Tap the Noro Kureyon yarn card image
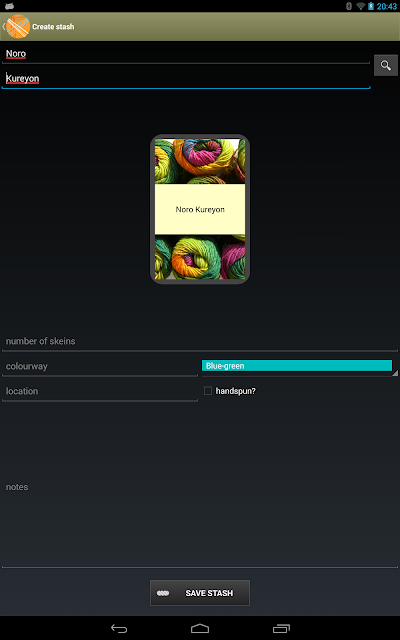The height and width of the screenshot is (640, 400). (200, 209)
